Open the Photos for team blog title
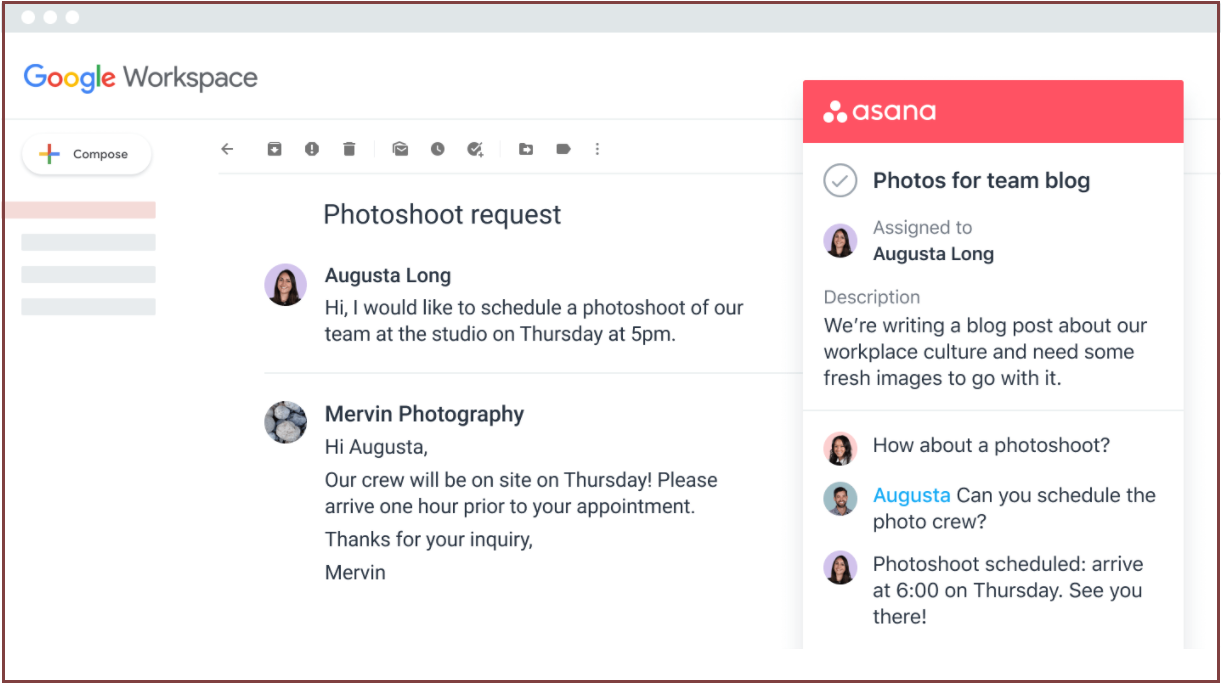 point(981,181)
